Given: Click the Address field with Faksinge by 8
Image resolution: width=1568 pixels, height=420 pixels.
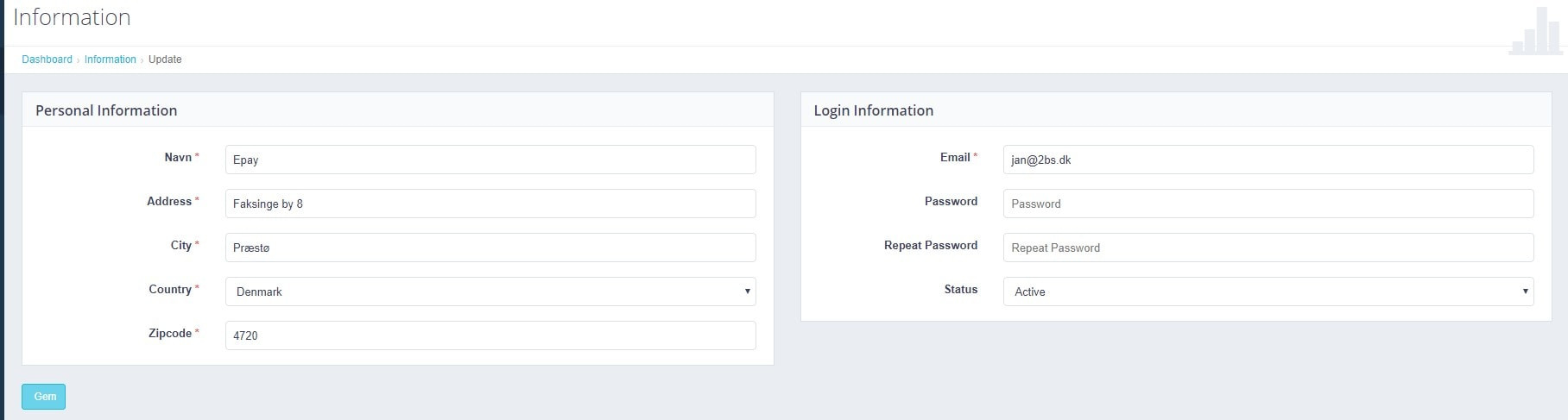Looking at the screenshot, I should (490, 204).
